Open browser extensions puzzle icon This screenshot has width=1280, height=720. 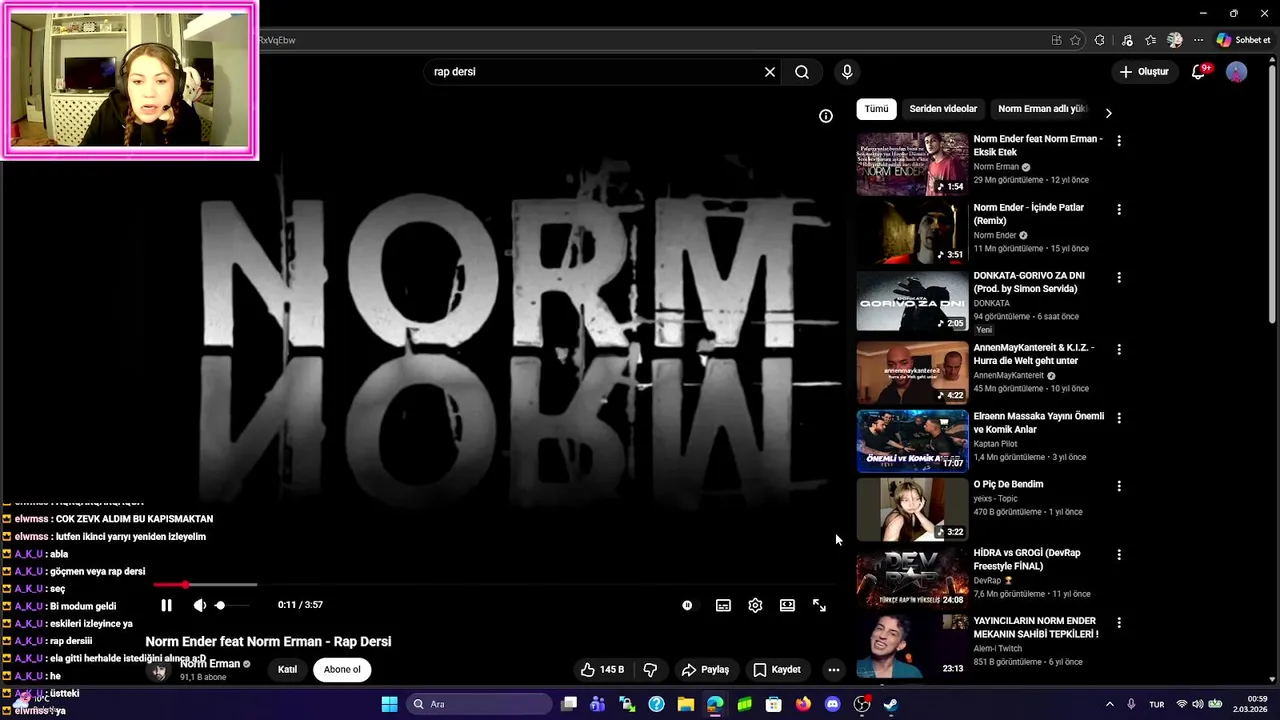tap(1100, 40)
